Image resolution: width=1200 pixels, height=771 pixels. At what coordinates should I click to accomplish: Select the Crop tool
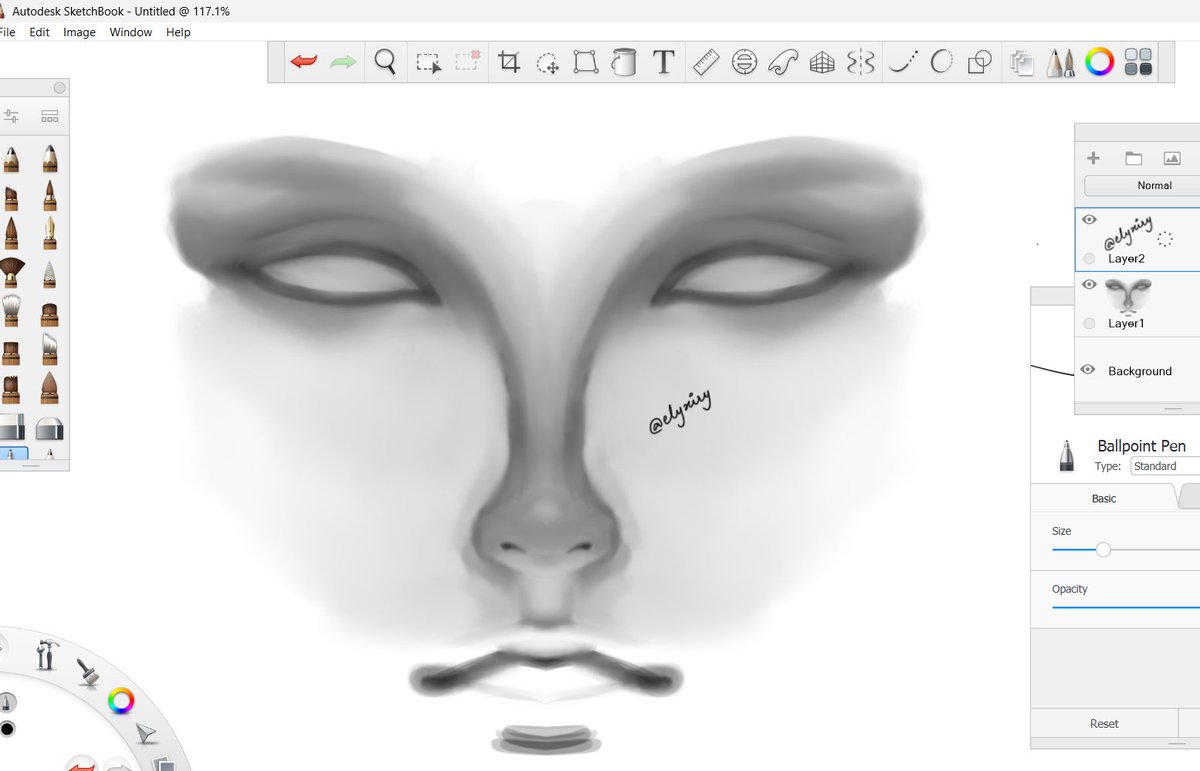click(x=509, y=62)
